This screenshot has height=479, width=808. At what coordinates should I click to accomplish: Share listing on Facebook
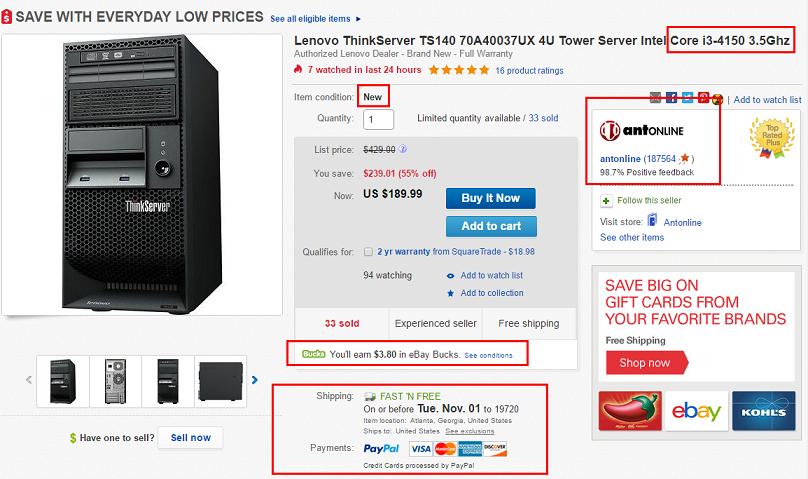[x=673, y=98]
